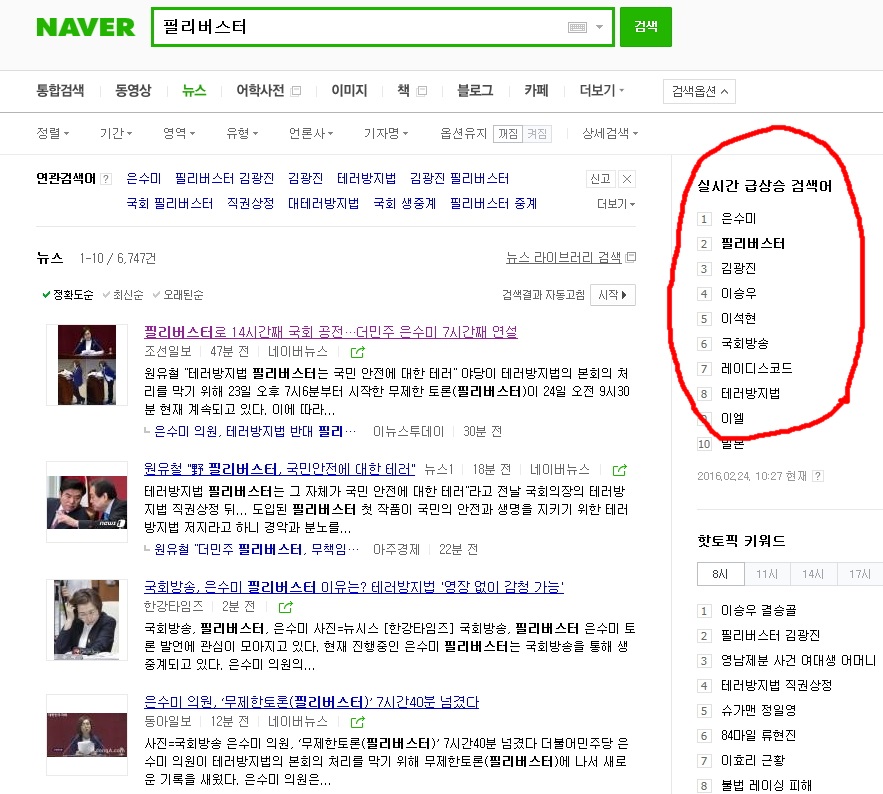Click the new-window icon next to 책

click(x=422, y=91)
